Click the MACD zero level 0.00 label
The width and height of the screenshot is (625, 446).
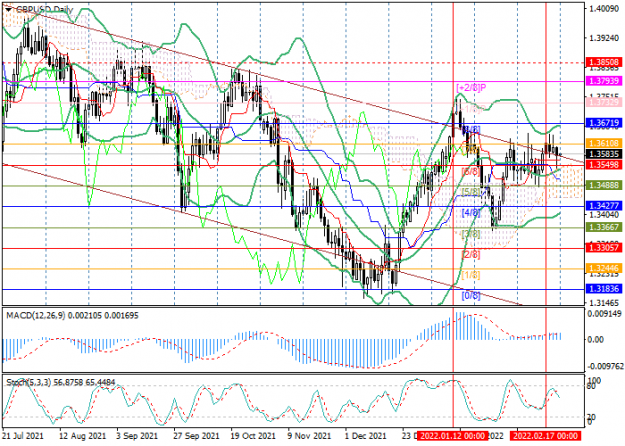tap(596, 340)
